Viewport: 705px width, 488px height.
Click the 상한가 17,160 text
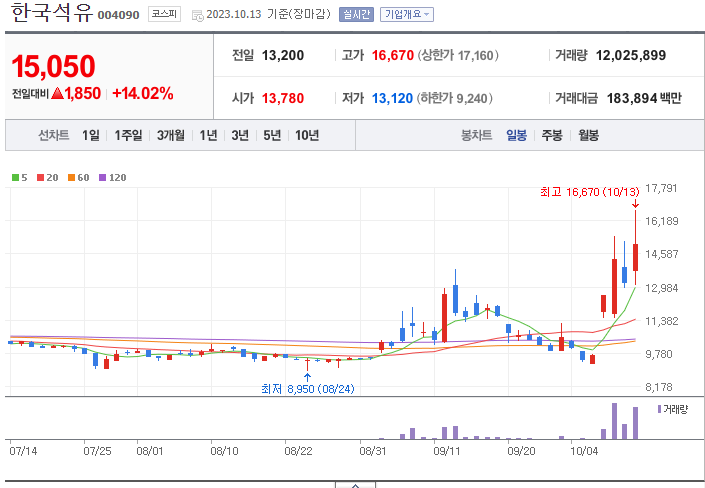tap(458, 56)
